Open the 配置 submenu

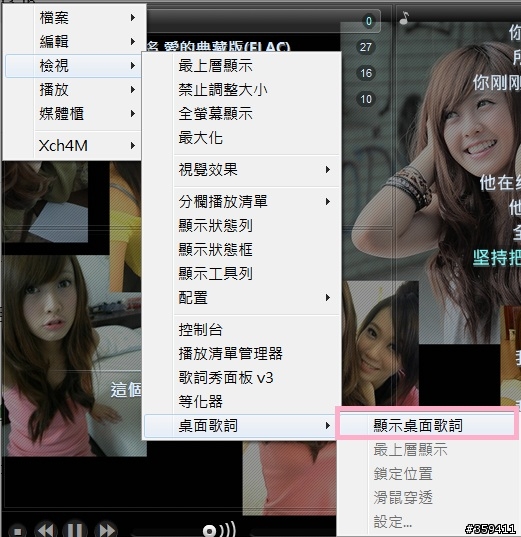tap(241, 298)
